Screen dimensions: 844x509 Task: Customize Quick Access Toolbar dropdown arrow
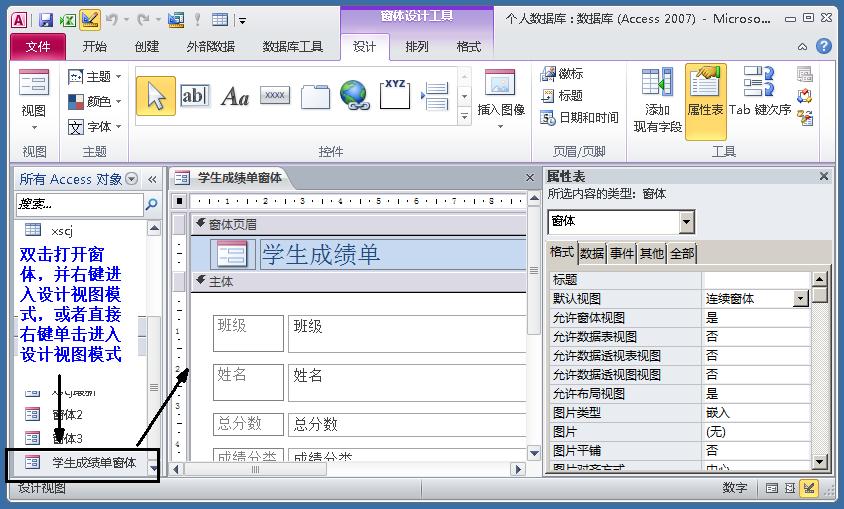point(242,21)
